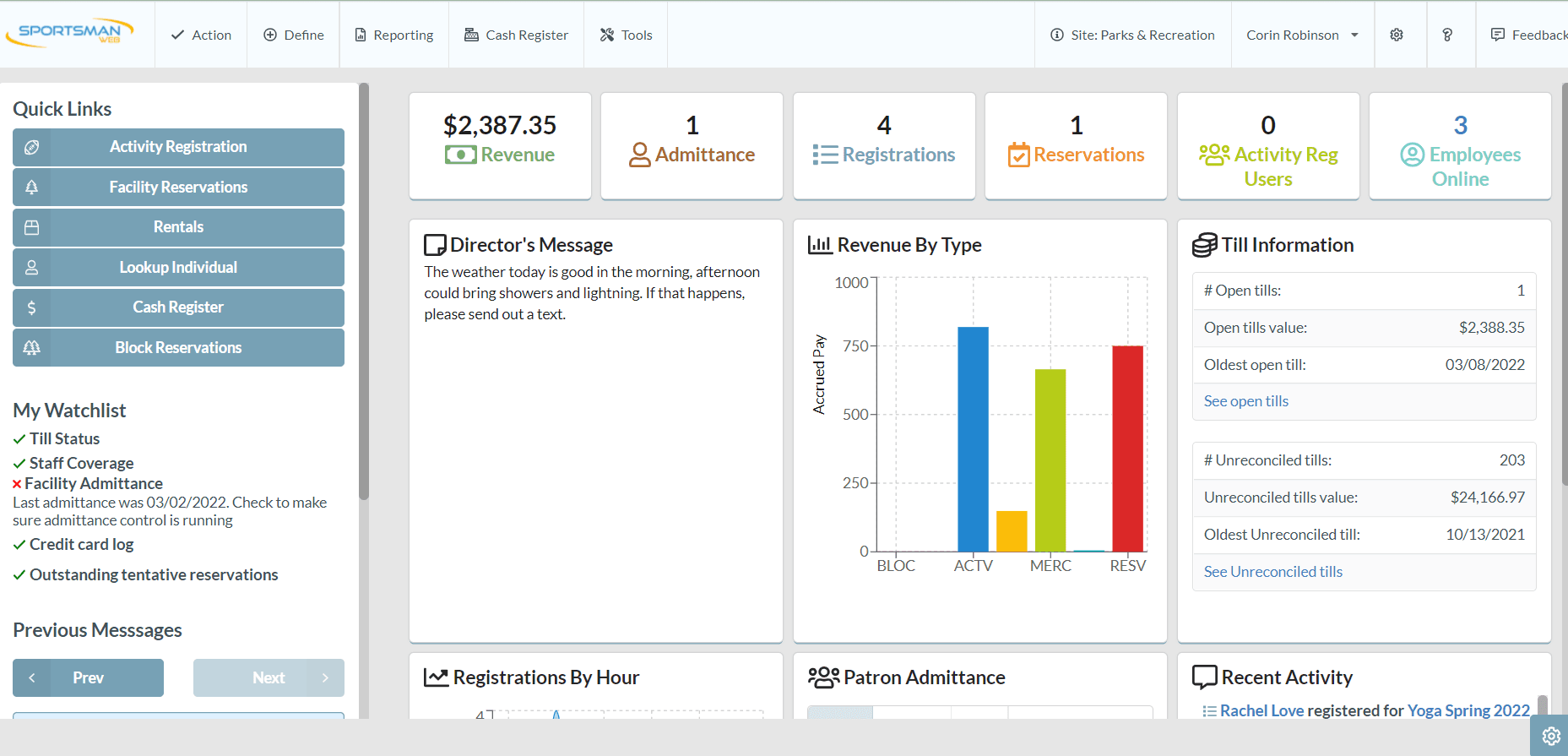This screenshot has width=1568, height=756.
Task: Expand the Site: Parks & Recreation selector
Action: [1132, 35]
